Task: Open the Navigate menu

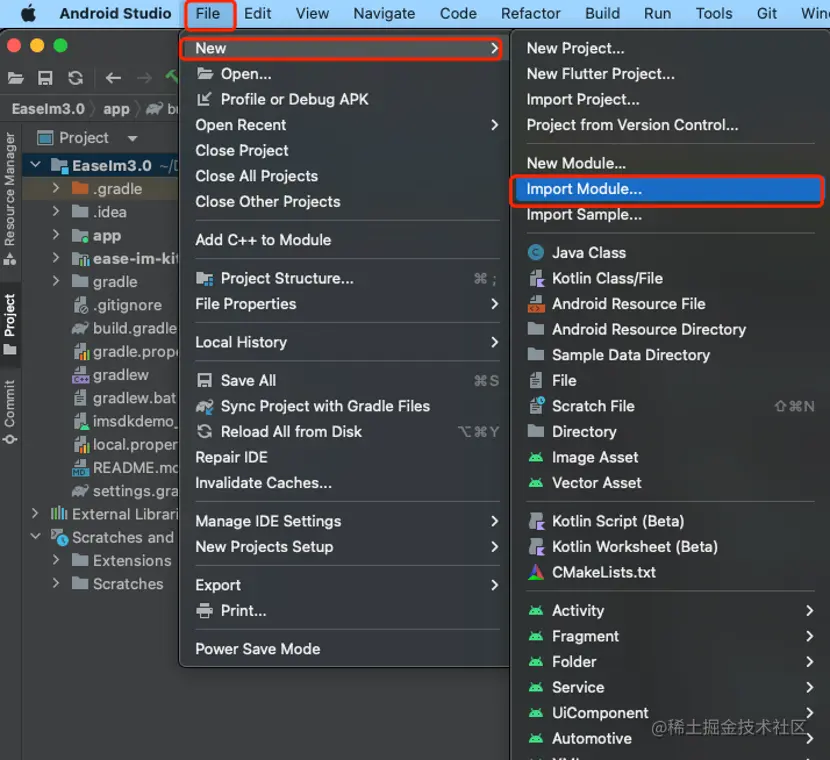Action: 384,13
